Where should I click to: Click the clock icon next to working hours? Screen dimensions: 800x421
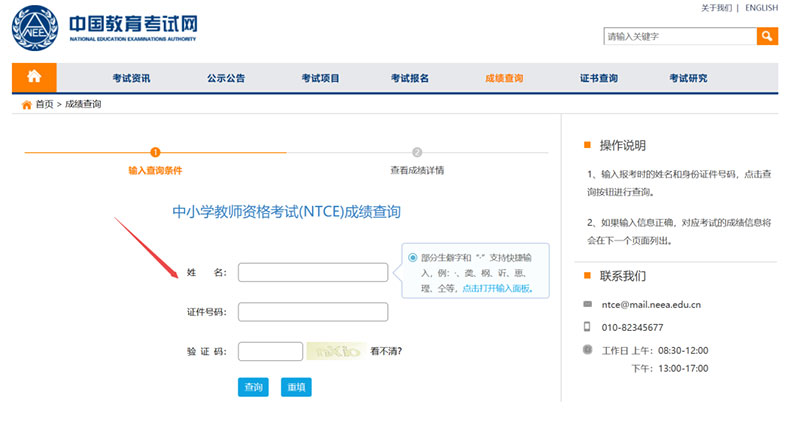(587, 350)
